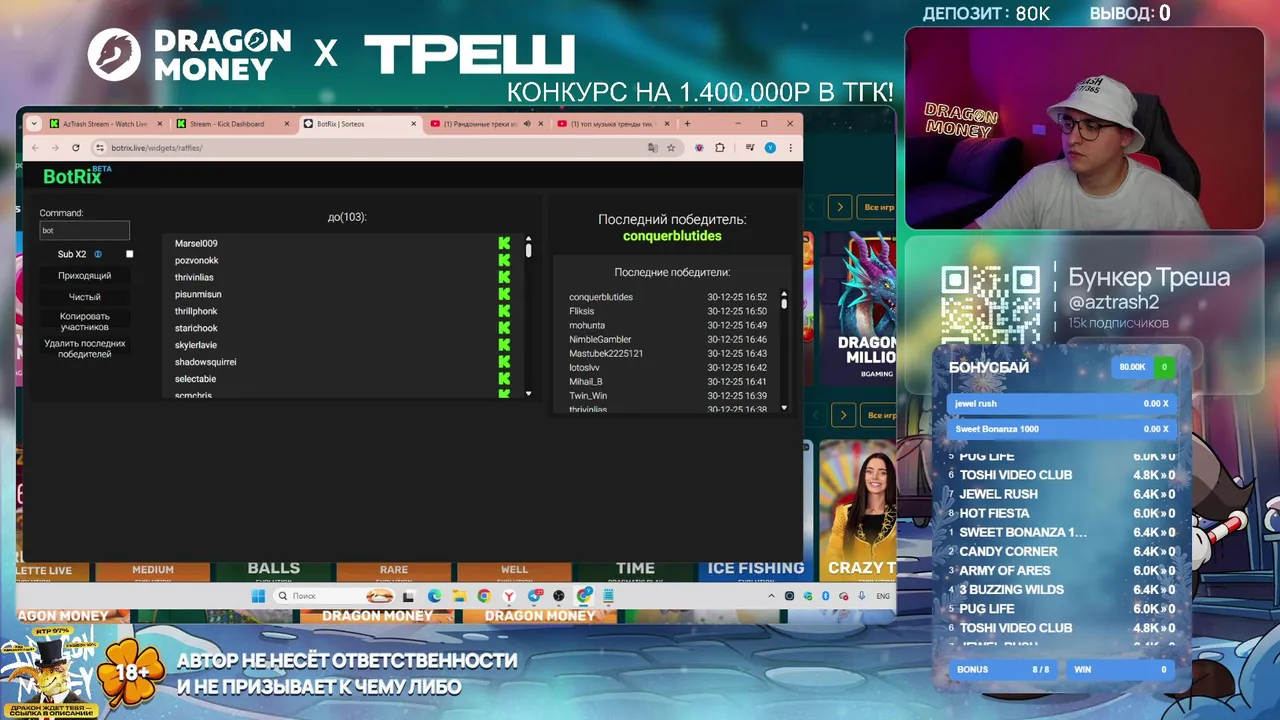The height and width of the screenshot is (720, 1280).
Task: Open File Explorer from the taskbar
Action: [459, 596]
